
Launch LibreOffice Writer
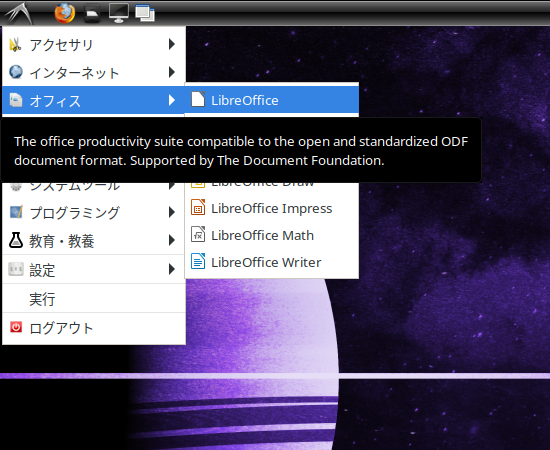pyautogui.click(x=272, y=262)
